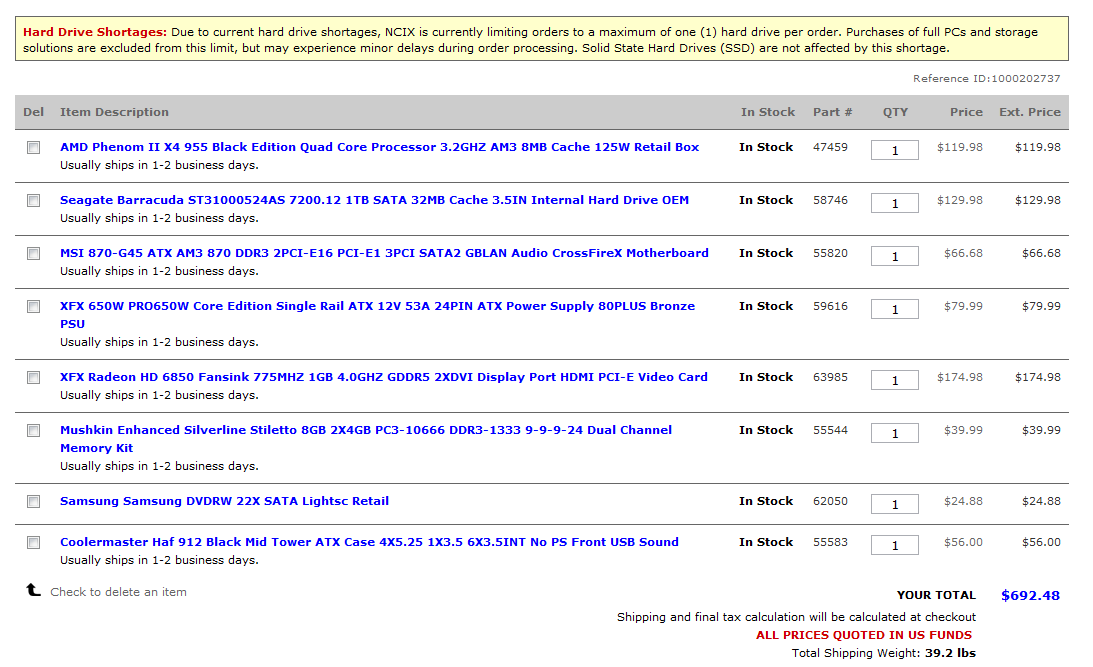The height and width of the screenshot is (667, 1093).
Task: Tick the Seagate Barracuda delete checkbox
Action: click(34, 200)
